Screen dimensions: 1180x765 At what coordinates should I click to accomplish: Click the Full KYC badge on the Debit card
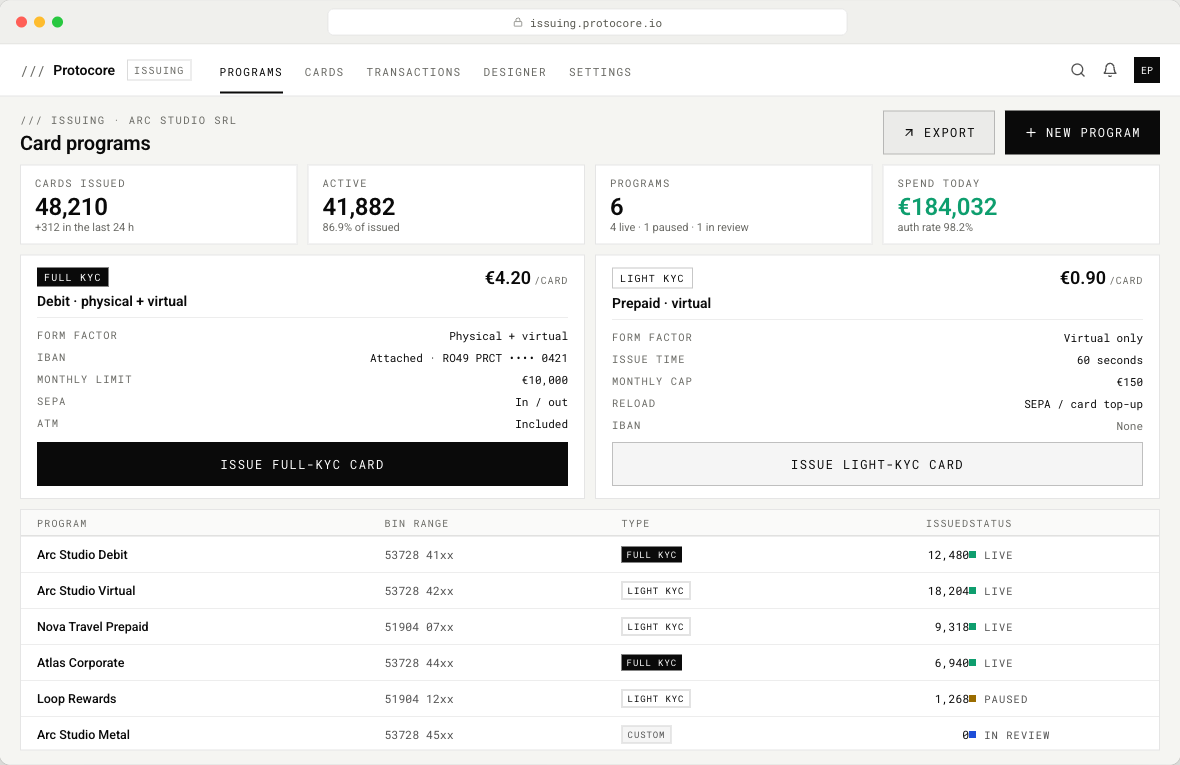click(72, 278)
